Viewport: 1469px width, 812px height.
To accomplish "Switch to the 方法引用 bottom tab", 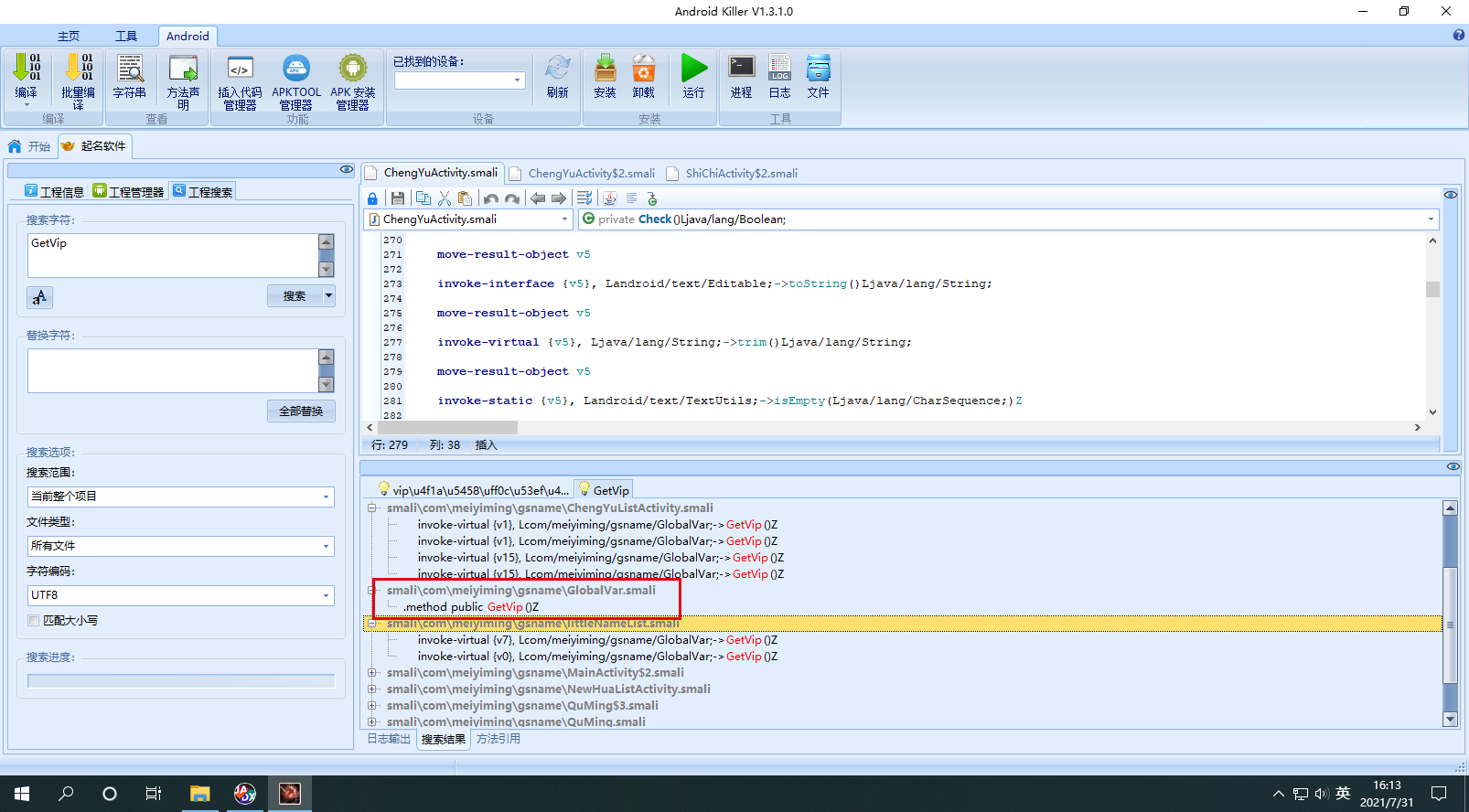I will (499, 739).
